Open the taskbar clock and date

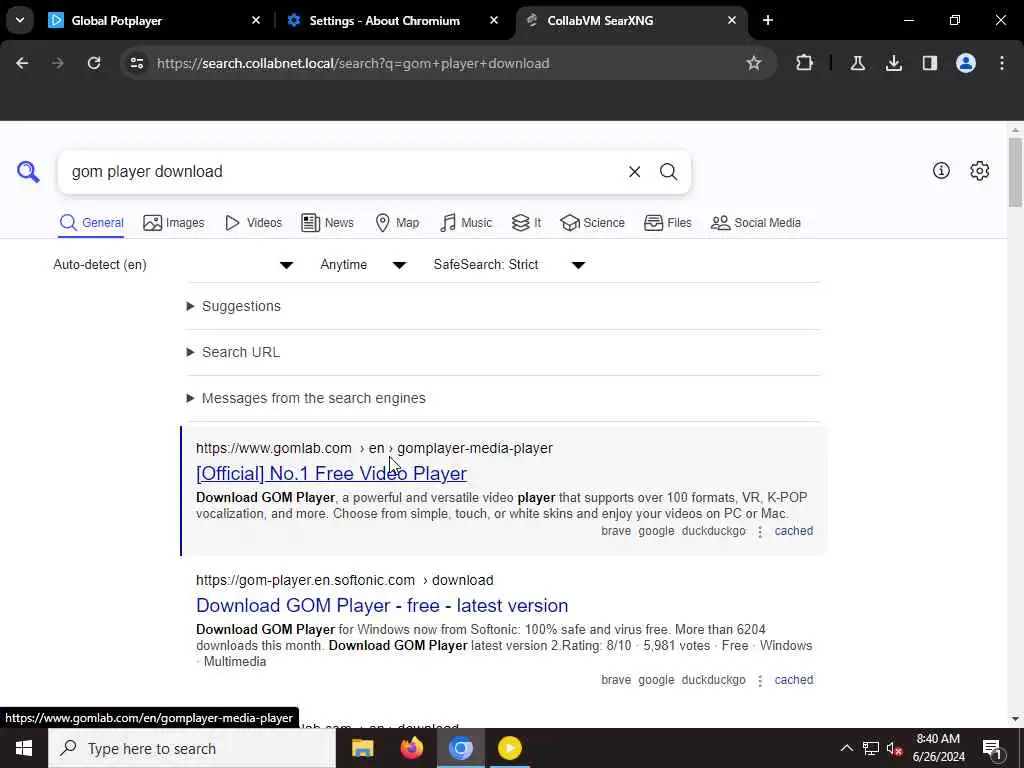click(938, 748)
